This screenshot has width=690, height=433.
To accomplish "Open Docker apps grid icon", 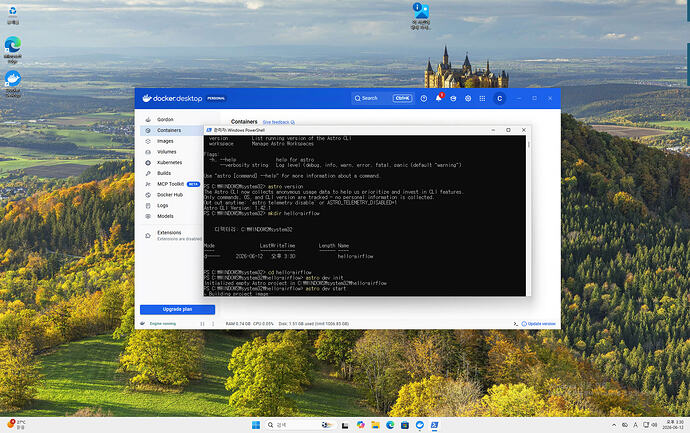I will pos(483,99).
